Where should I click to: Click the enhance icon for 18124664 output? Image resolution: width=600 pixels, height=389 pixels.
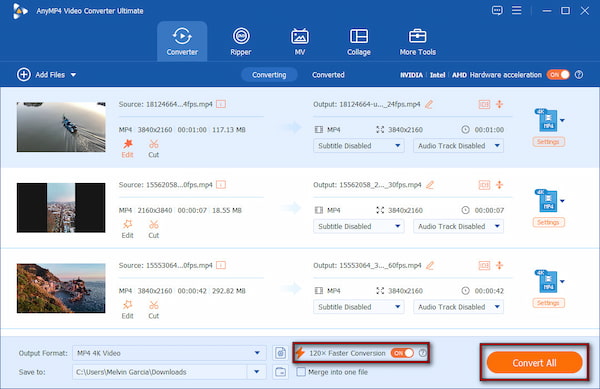pos(499,104)
